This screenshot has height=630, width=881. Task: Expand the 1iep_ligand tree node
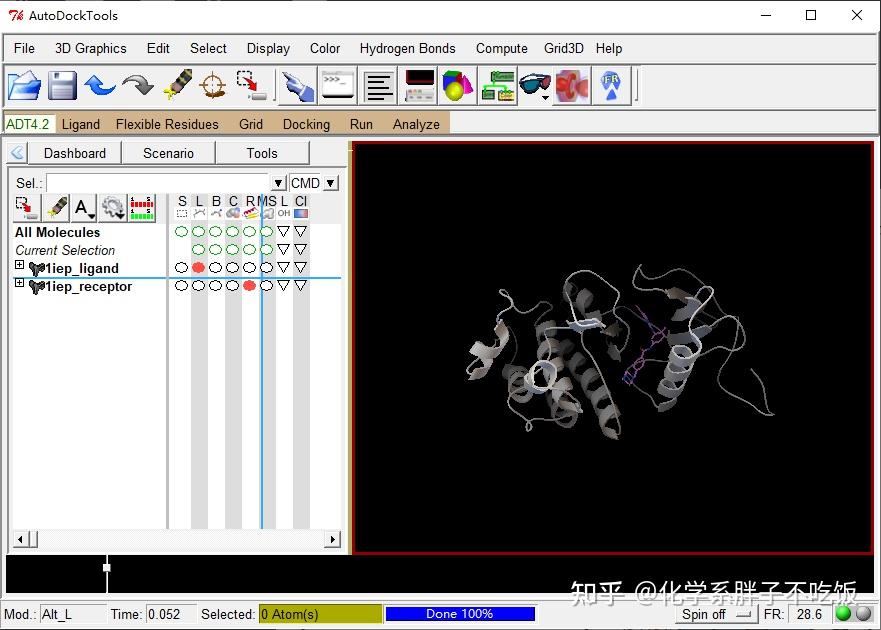tap(19, 266)
